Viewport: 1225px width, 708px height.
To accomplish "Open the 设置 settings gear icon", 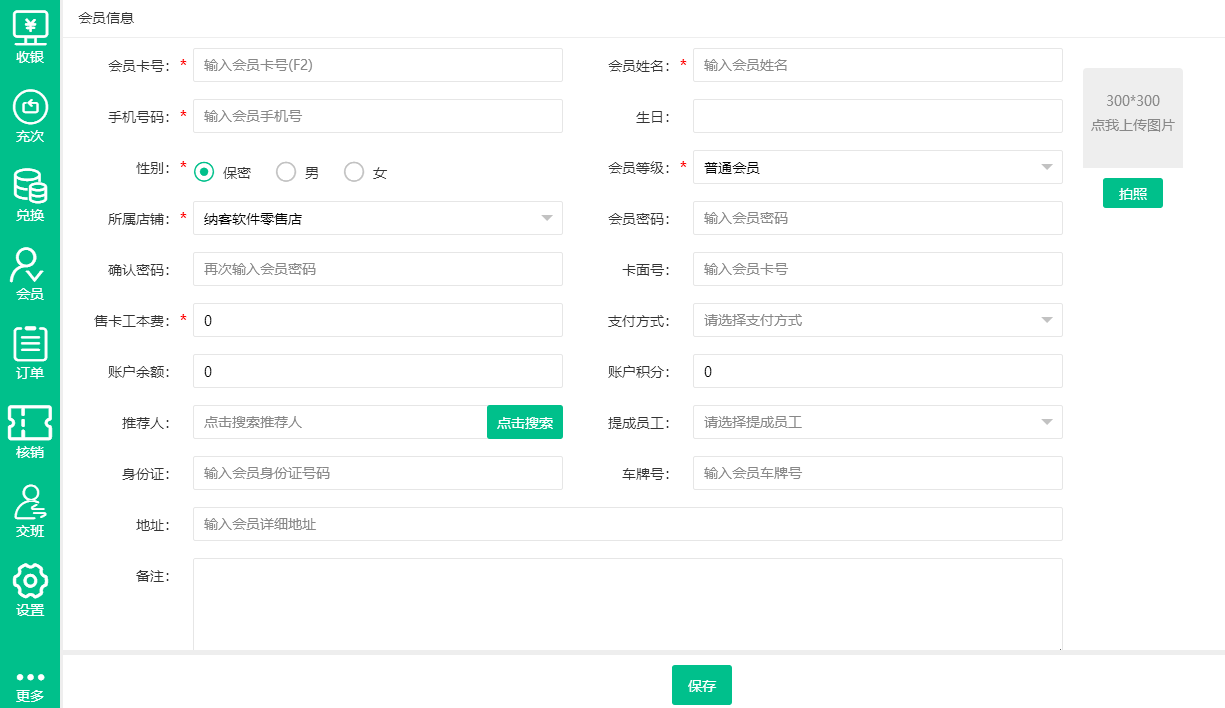I will 30,581.
